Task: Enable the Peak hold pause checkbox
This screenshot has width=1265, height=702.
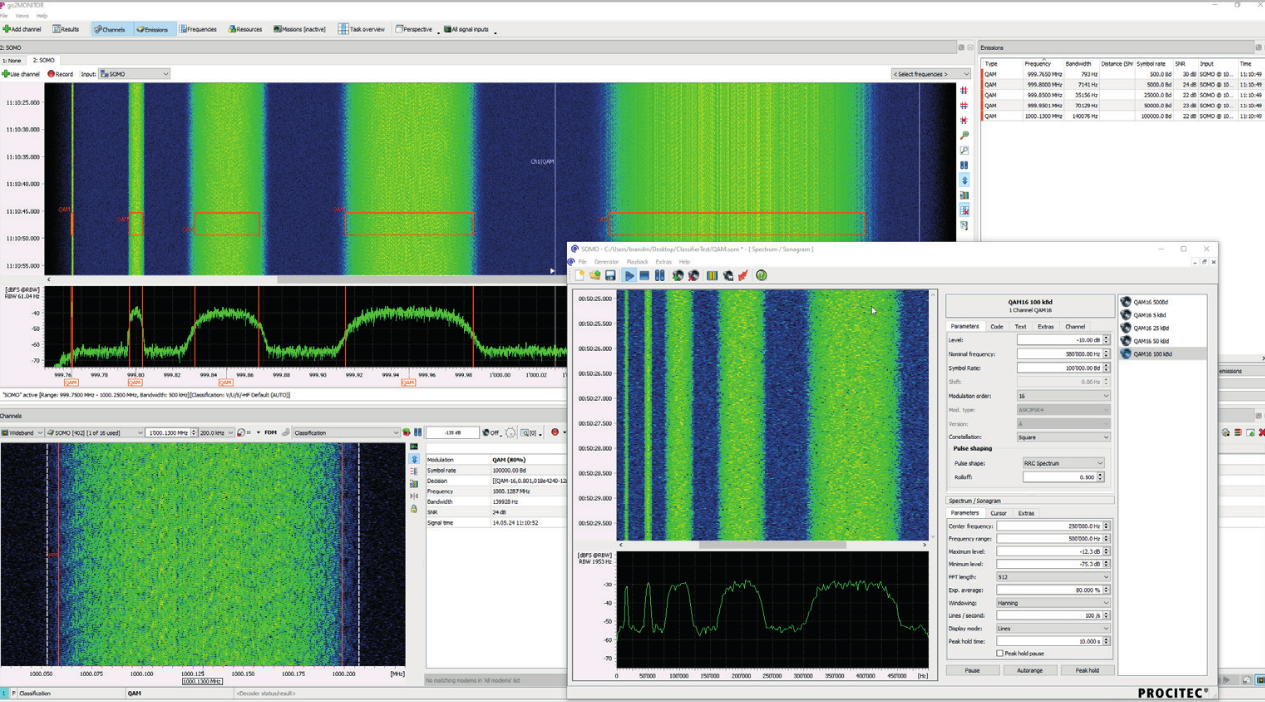Action: (999, 653)
